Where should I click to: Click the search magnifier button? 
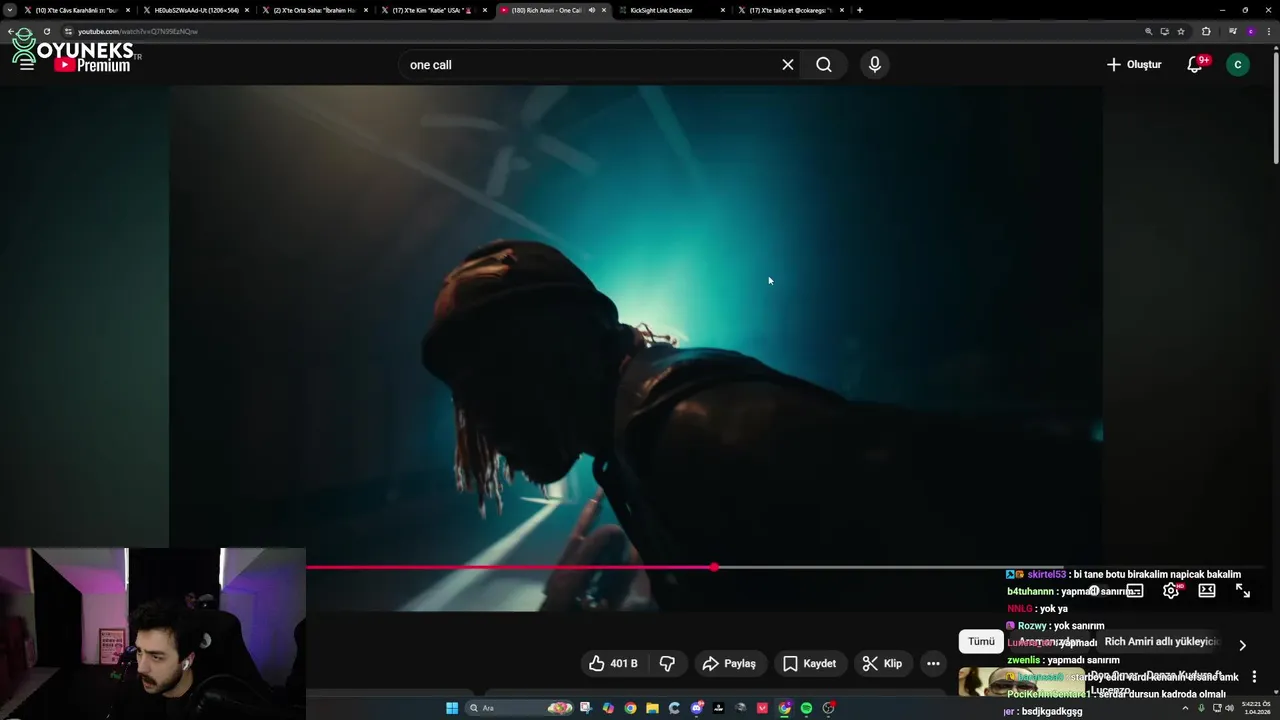point(824,65)
